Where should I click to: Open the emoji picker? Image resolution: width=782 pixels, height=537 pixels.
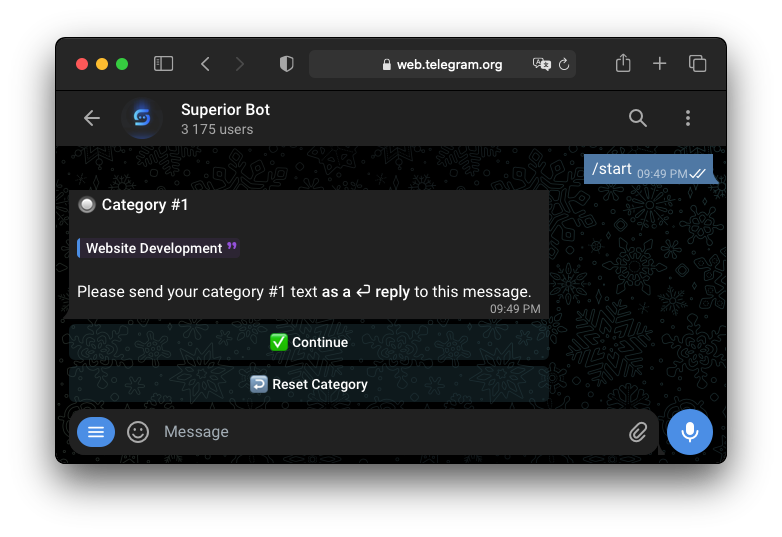point(138,432)
